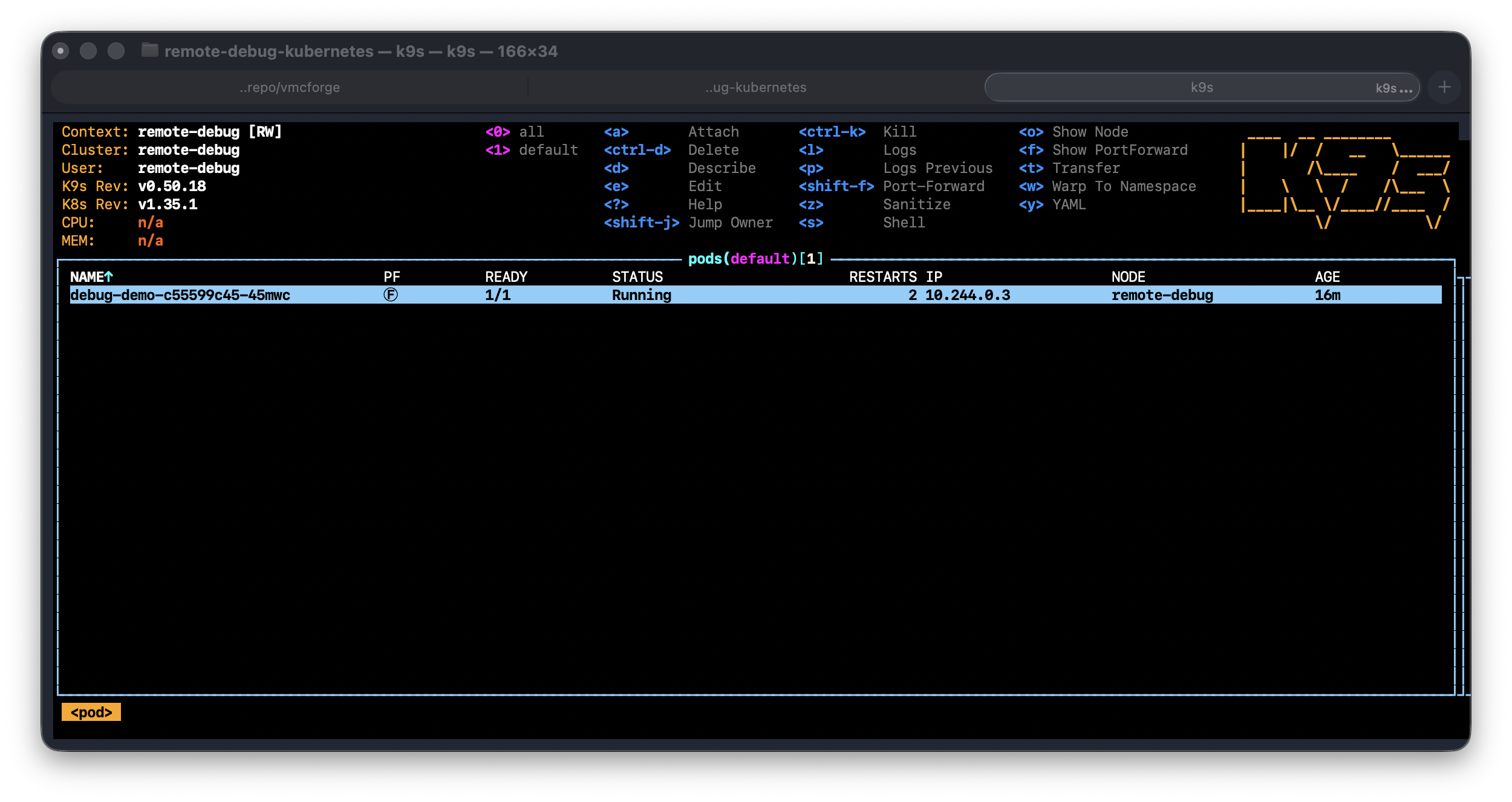Click the NAME column sort arrow
The image size is (1512, 802).
point(109,277)
